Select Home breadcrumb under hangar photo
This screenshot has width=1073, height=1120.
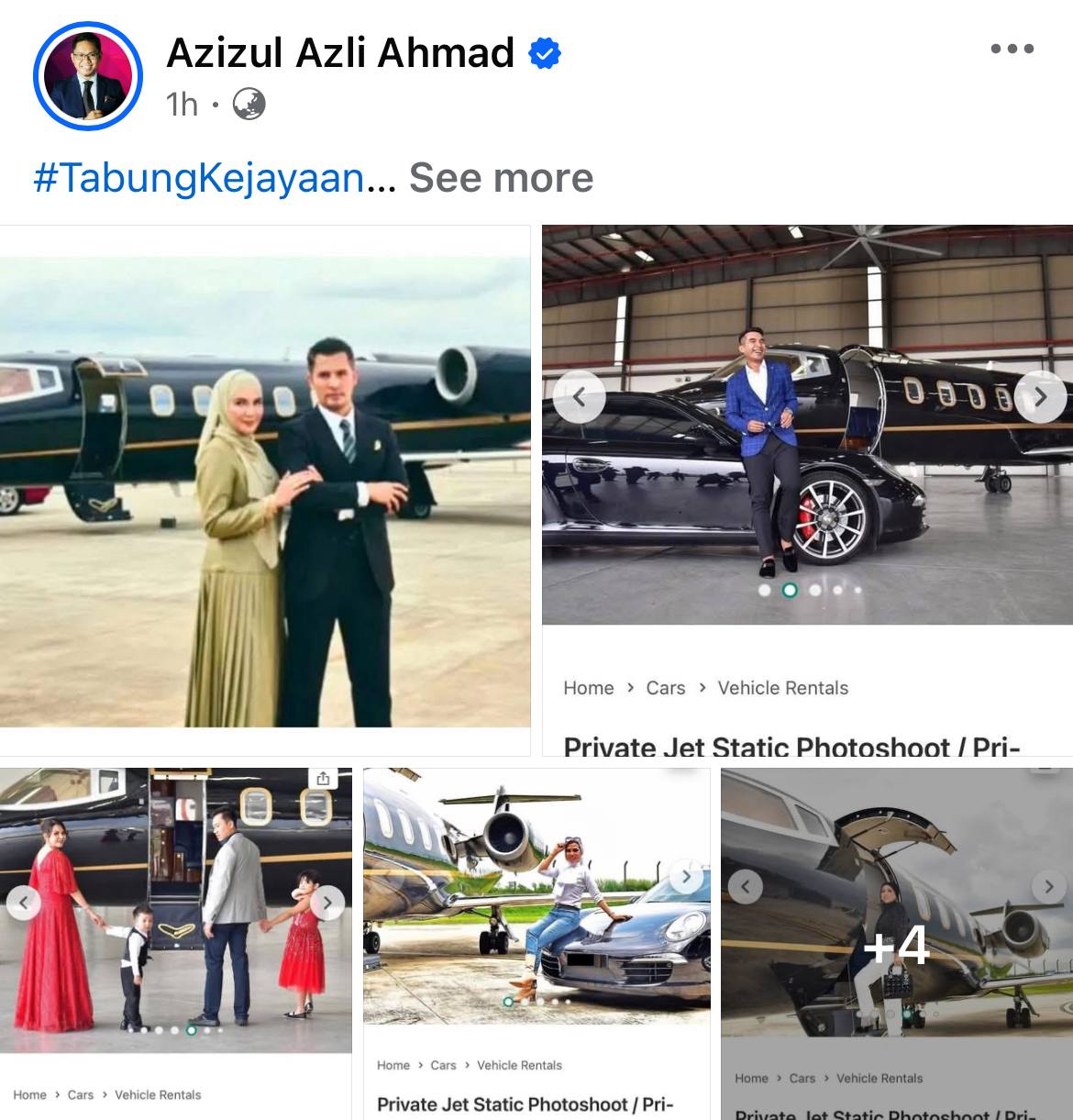[x=589, y=688]
